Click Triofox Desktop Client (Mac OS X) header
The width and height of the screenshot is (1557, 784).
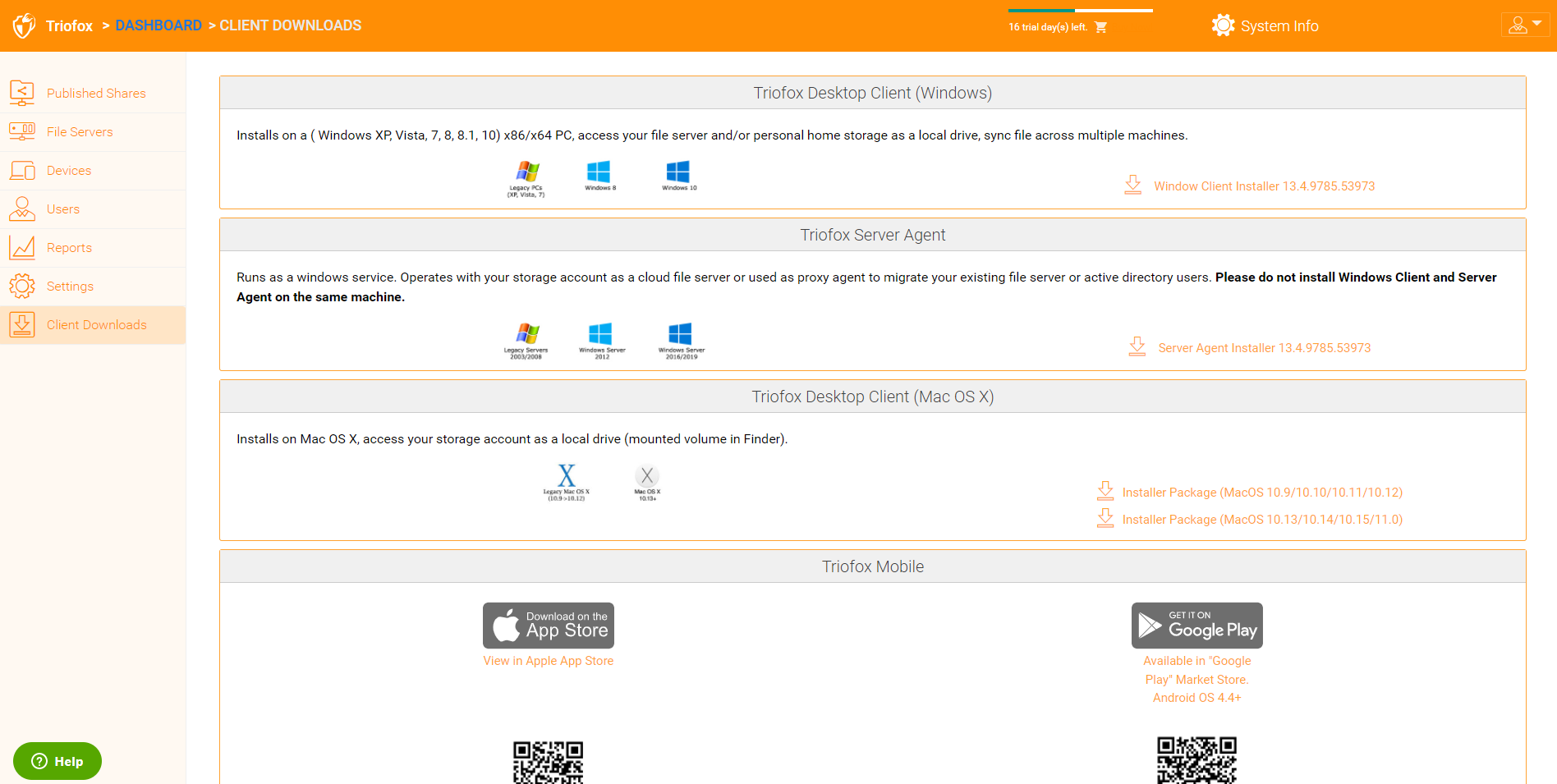[873, 397]
